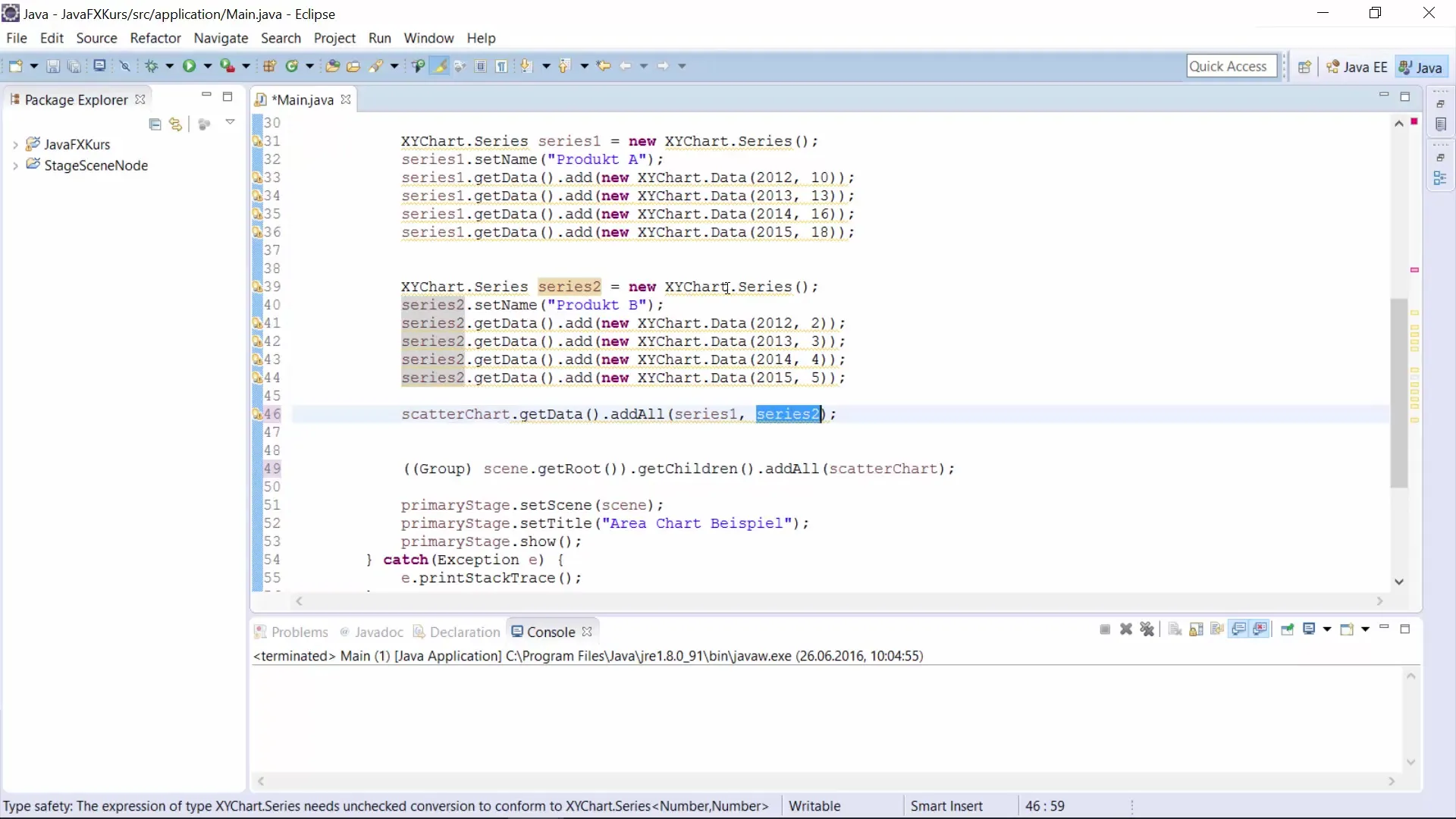
Task: Open the Run configurations dropdown arrow
Action: (x=207, y=66)
